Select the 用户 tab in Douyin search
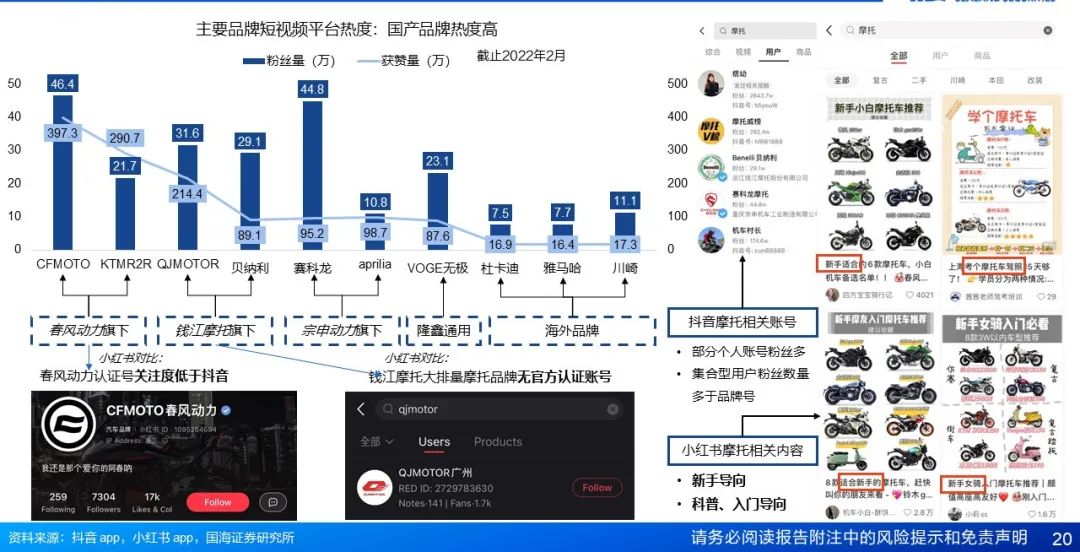The height and width of the screenshot is (552, 1080). click(773, 52)
